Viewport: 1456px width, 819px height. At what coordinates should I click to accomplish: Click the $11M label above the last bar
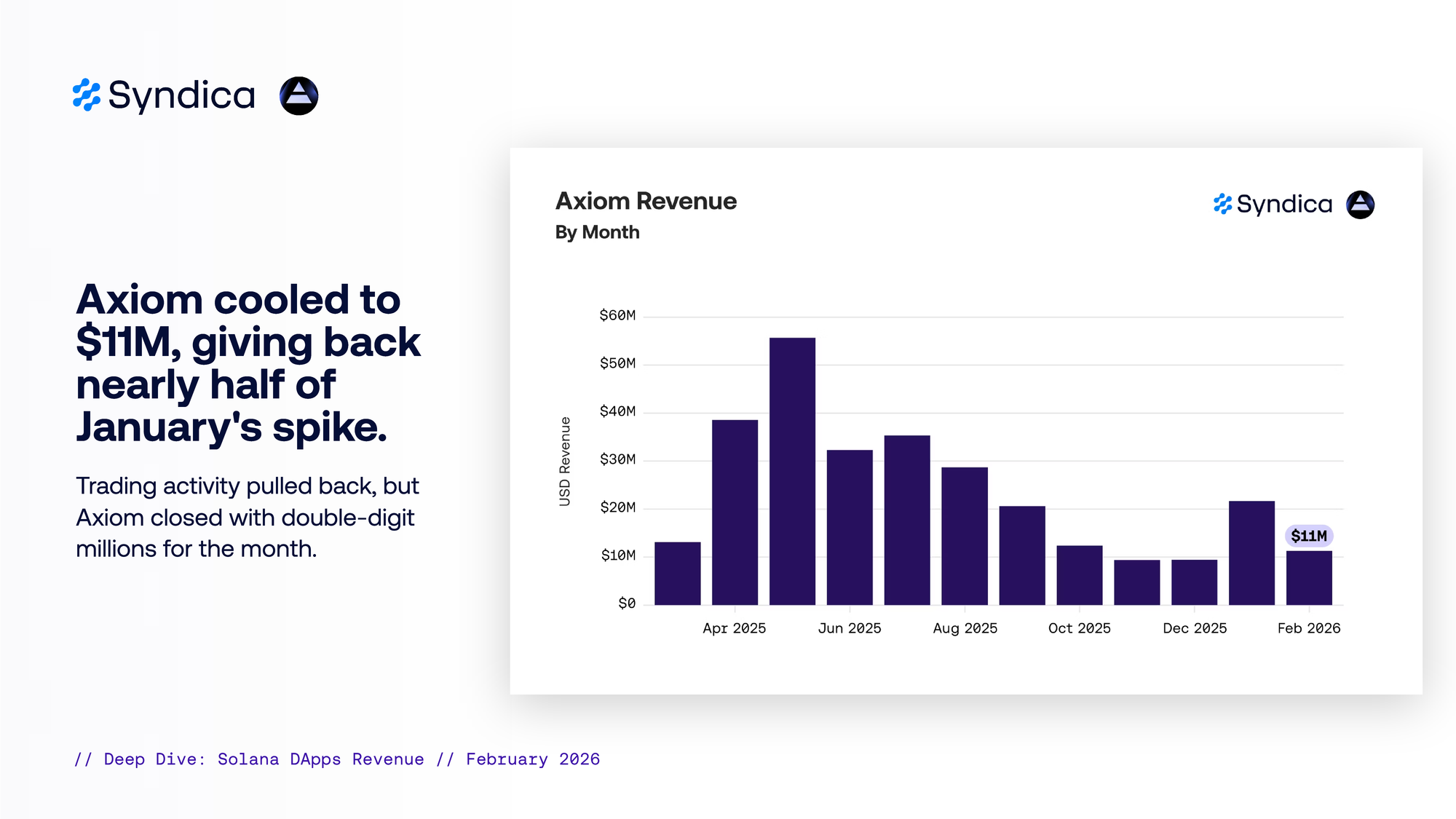(1308, 536)
